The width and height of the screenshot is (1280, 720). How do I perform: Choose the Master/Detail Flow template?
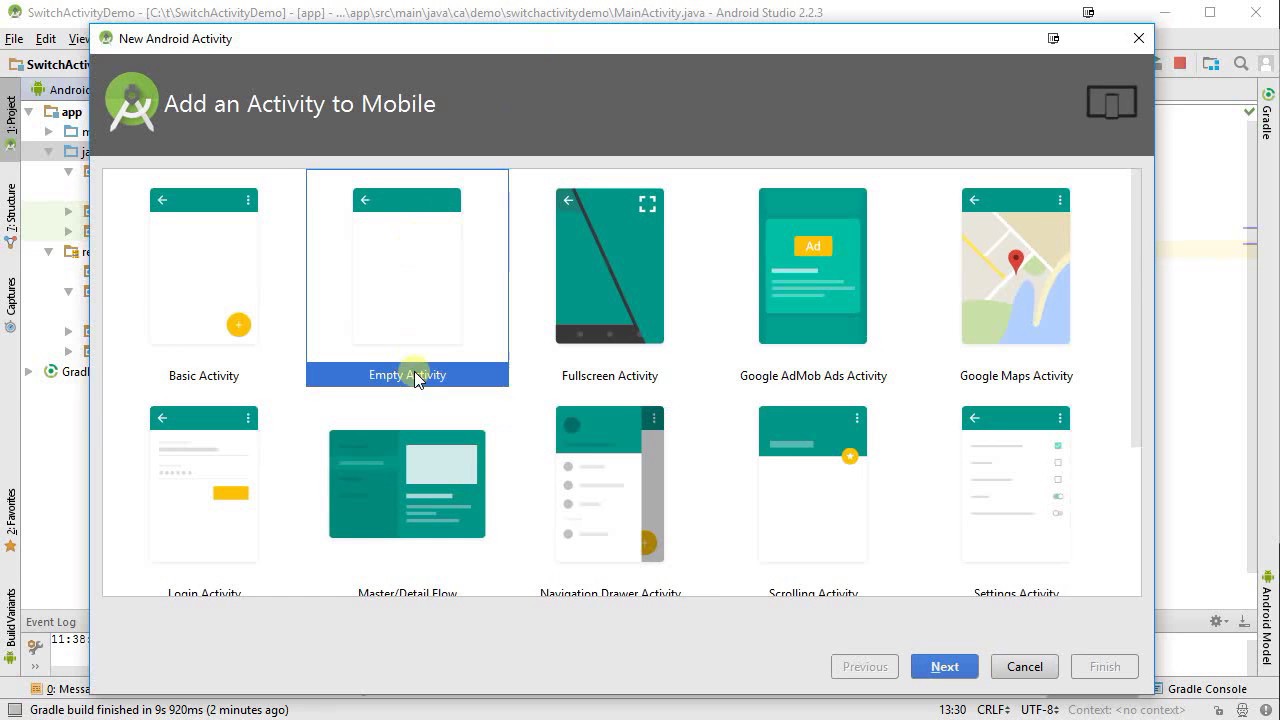[x=407, y=484]
